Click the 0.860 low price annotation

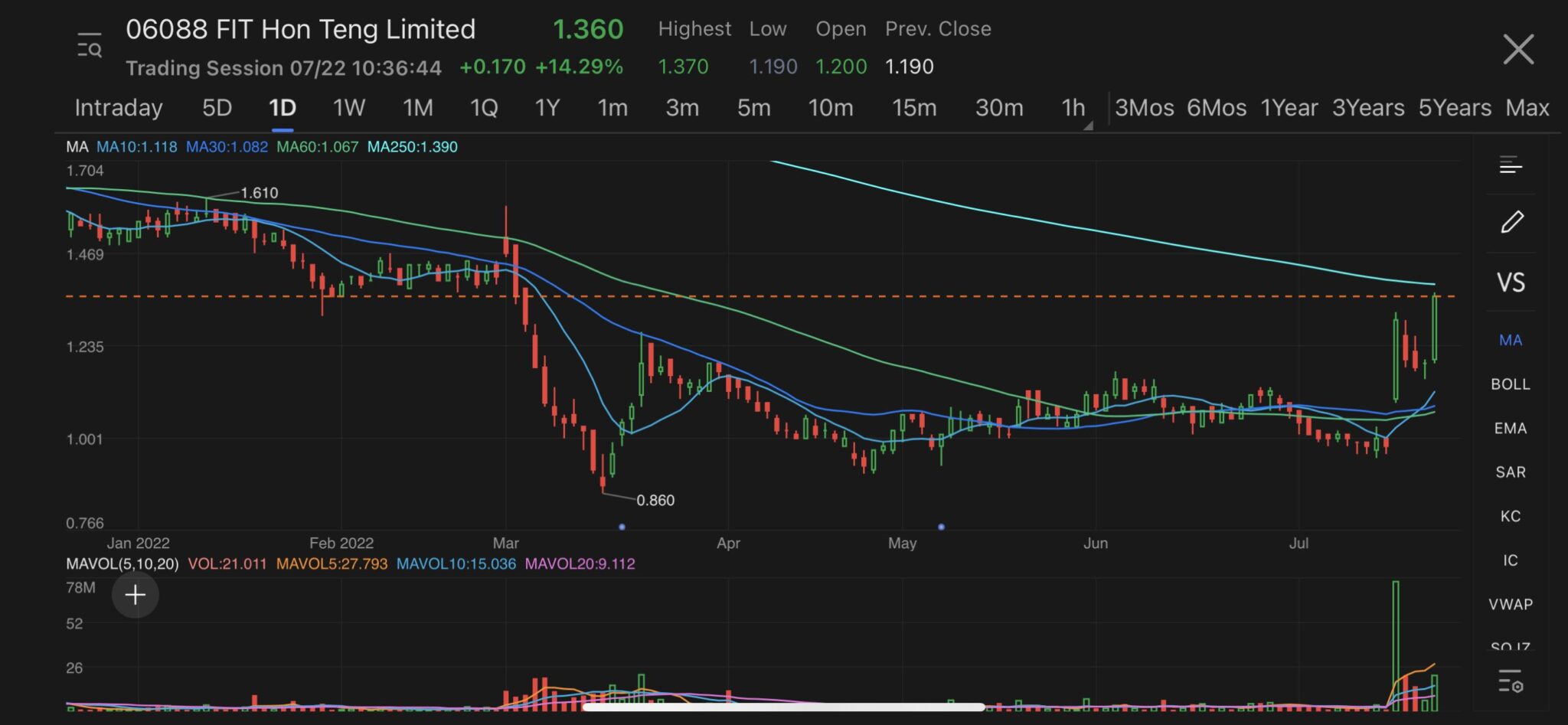point(655,501)
